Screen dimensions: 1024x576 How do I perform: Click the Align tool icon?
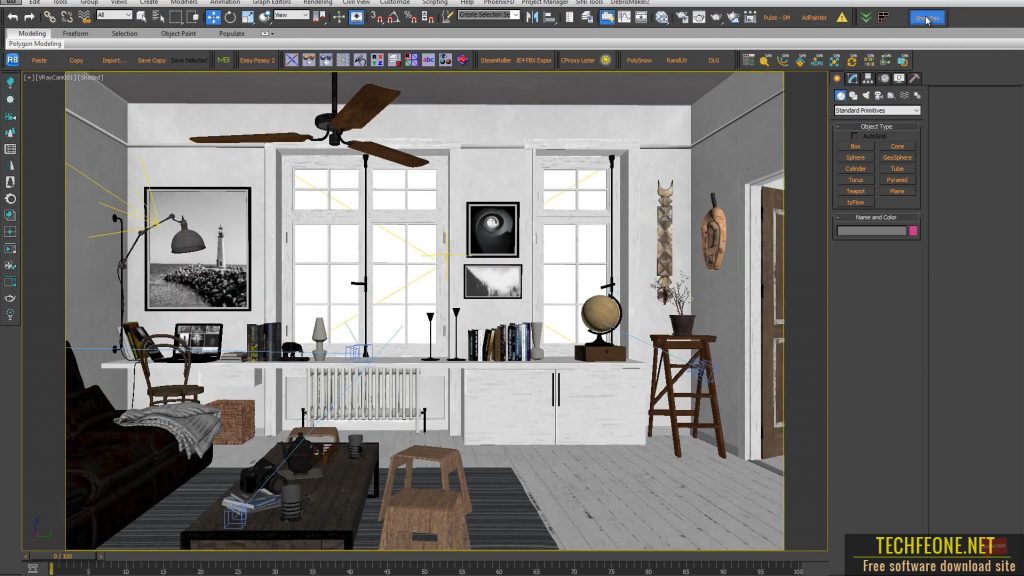(x=549, y=18)
